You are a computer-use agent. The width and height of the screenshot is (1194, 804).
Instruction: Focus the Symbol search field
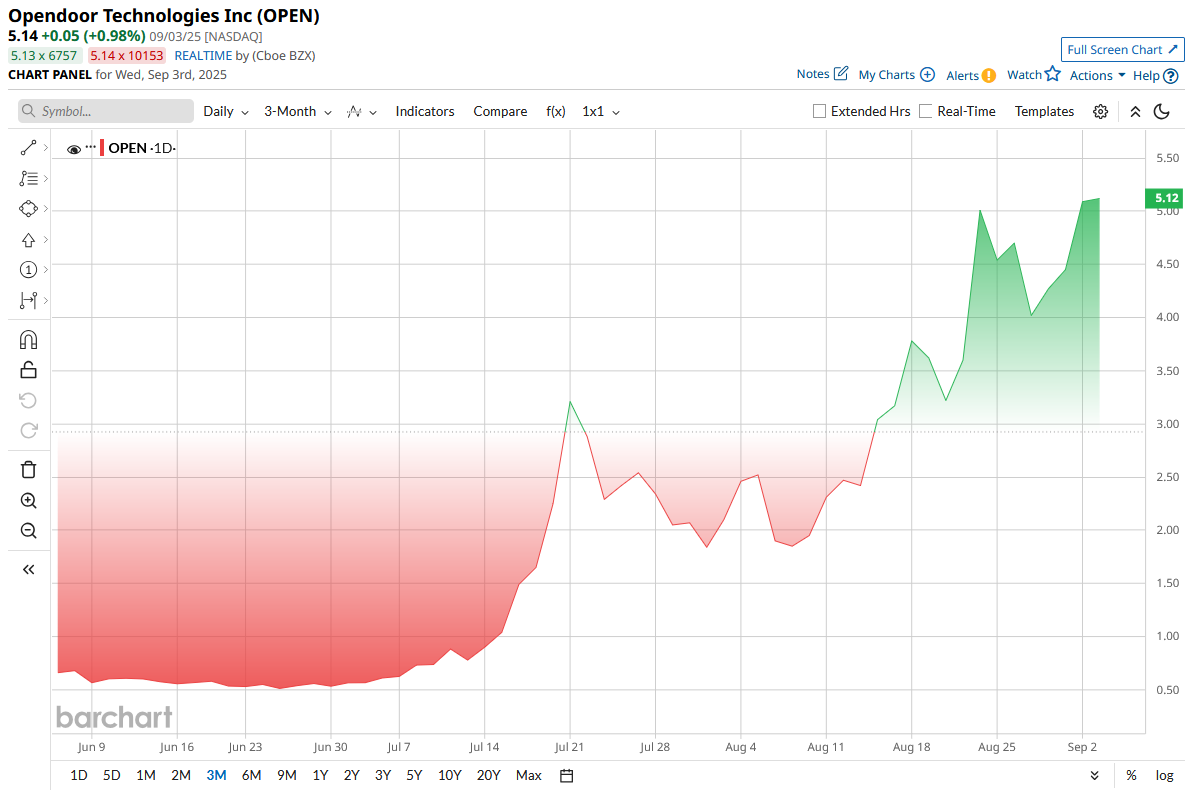(x=106, y=111)
